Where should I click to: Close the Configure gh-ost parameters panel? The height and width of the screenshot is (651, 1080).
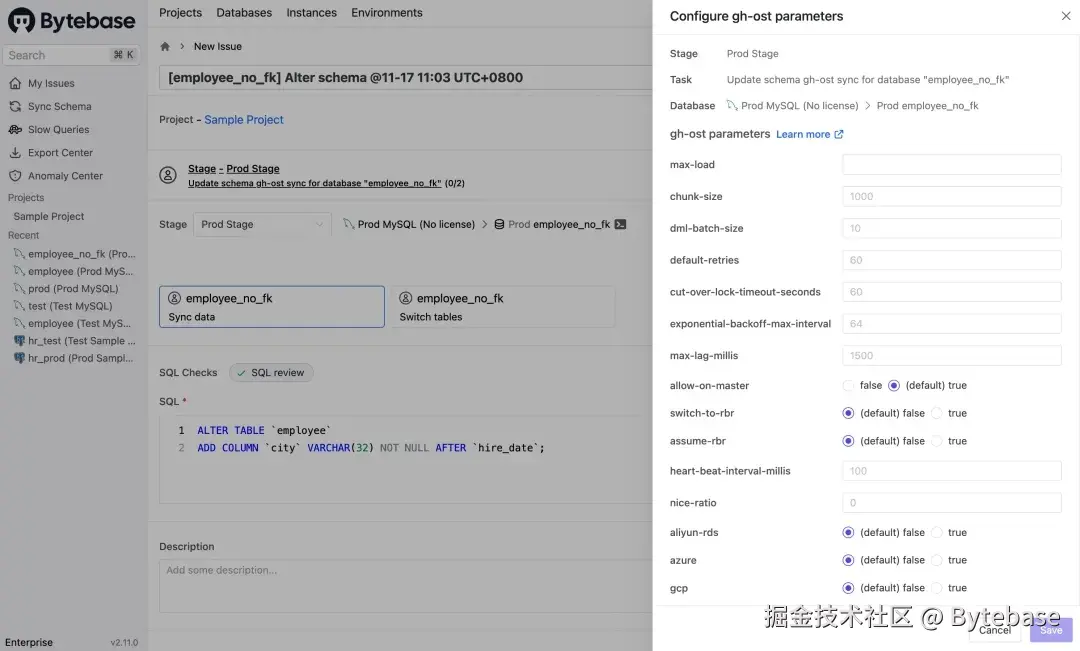point(1066,16)
